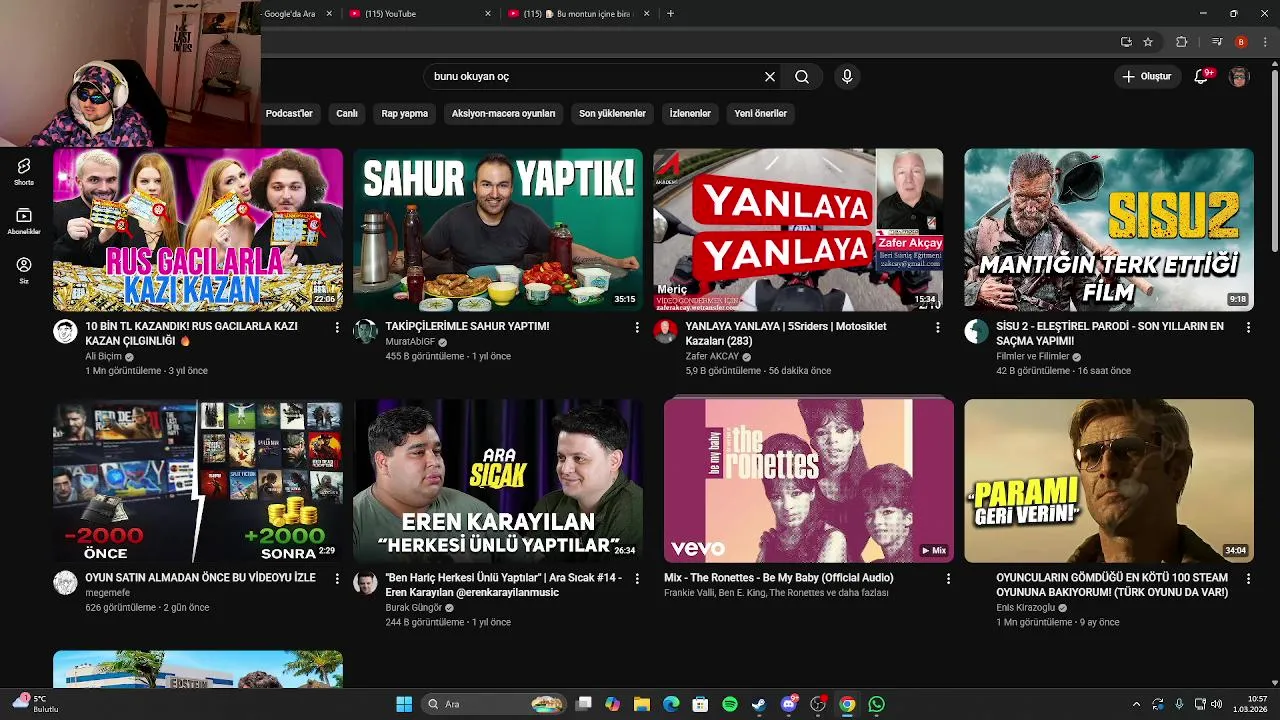Open Eren Karayılan Ara Sıcak thumbnail
This screenshot has height=720, width=1280.
pos(498,481)
